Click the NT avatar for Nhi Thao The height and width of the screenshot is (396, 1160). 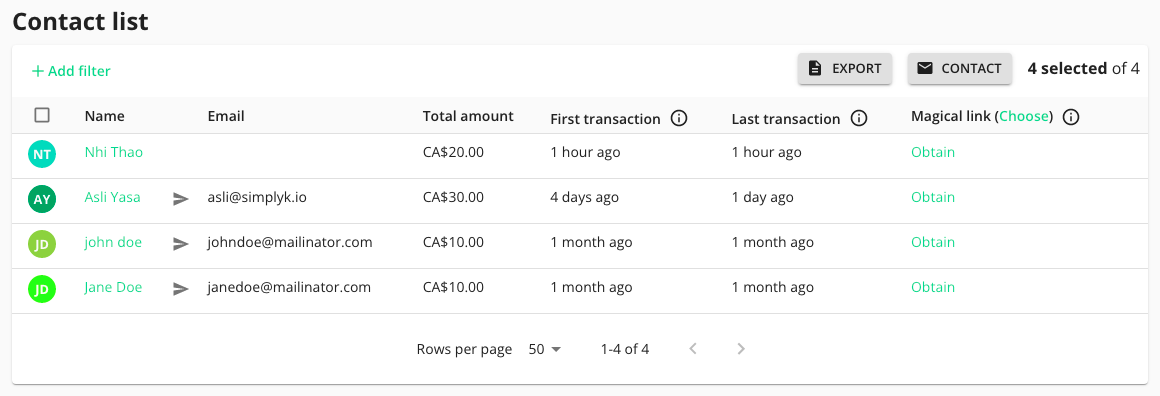(x=41, y=154)
